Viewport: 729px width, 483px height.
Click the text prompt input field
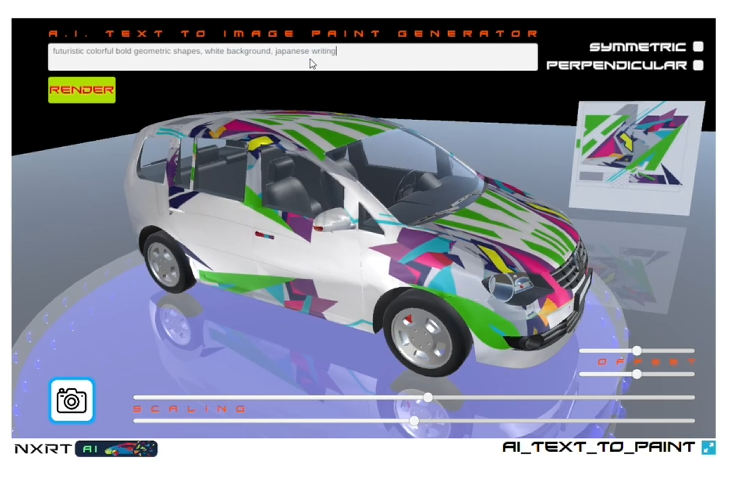pyautogui.click(x=293, y=57)
